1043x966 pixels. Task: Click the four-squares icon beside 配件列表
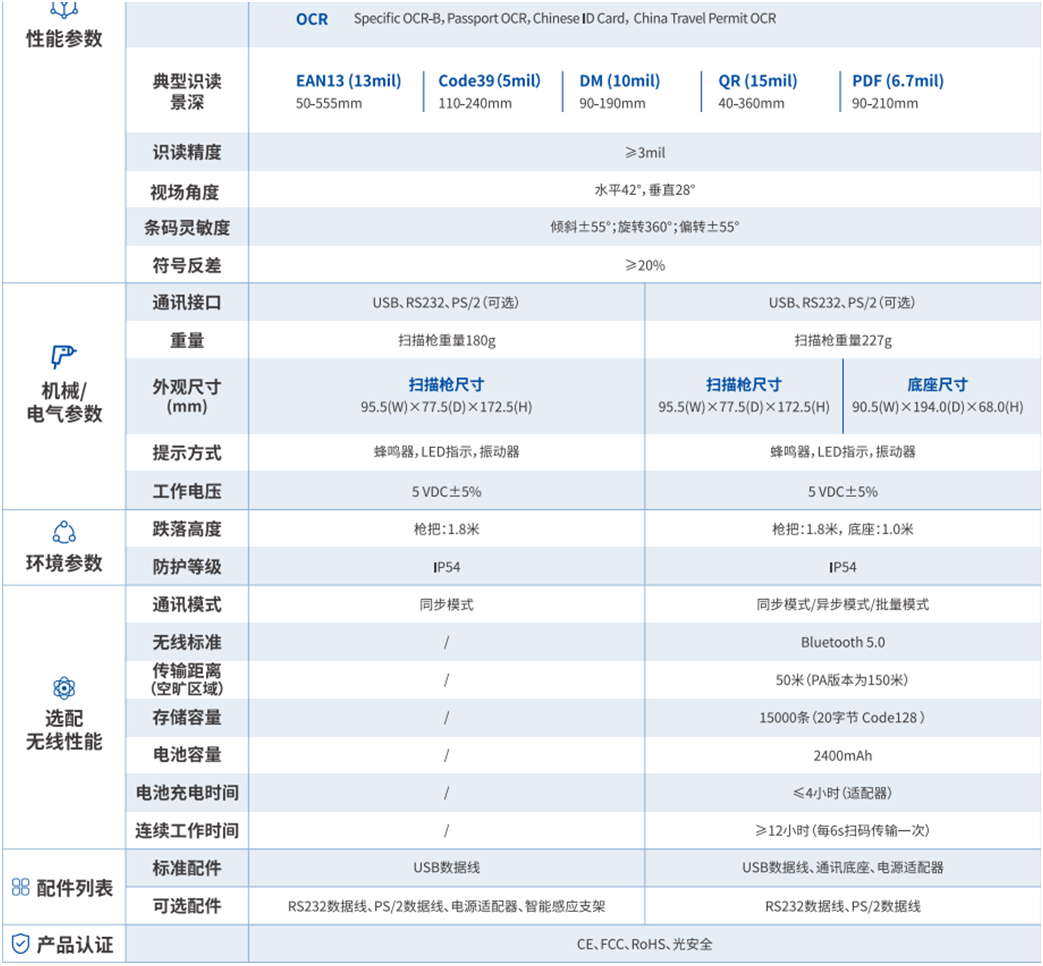20,887
